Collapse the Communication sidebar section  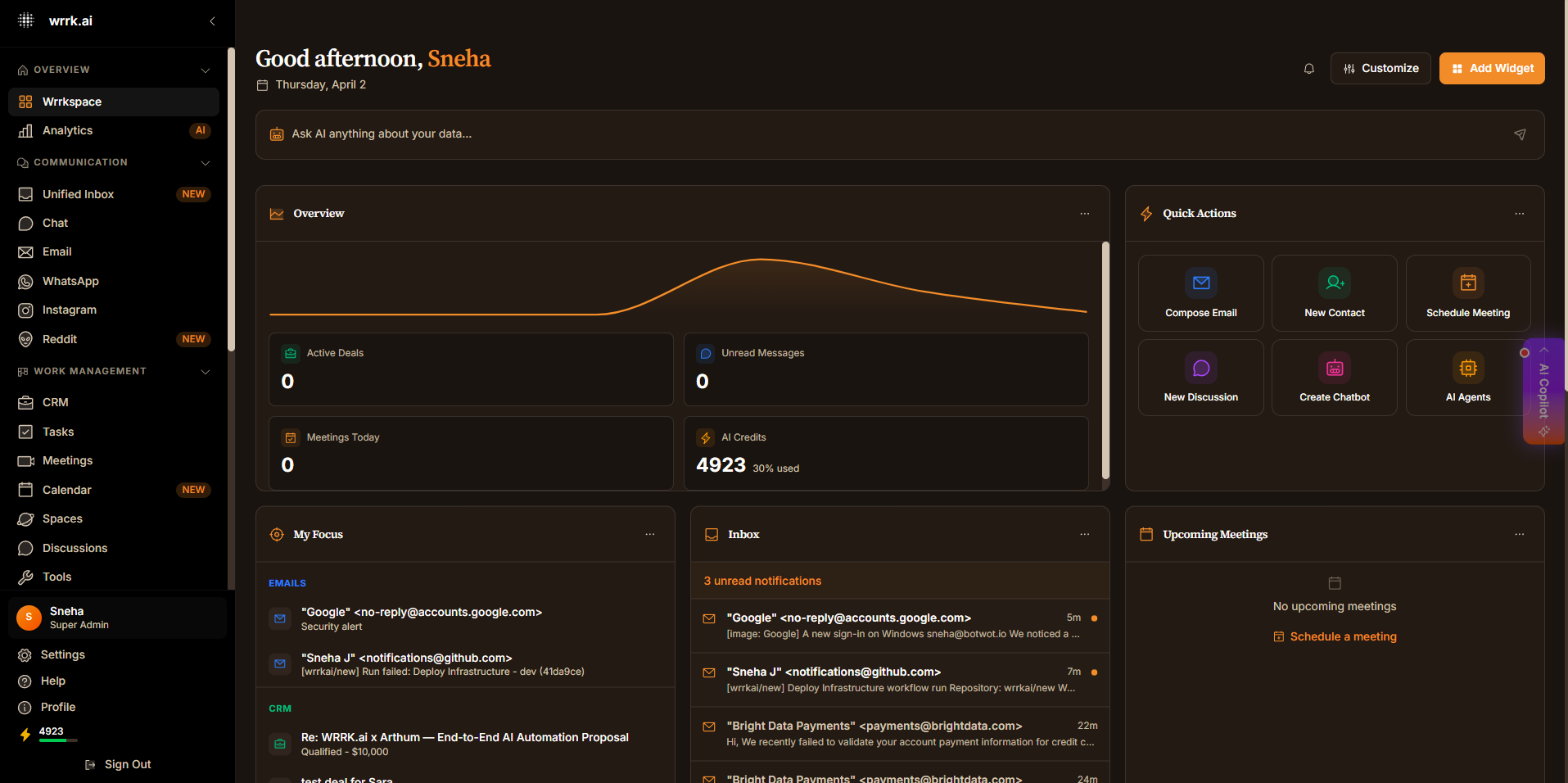(206, 163)
